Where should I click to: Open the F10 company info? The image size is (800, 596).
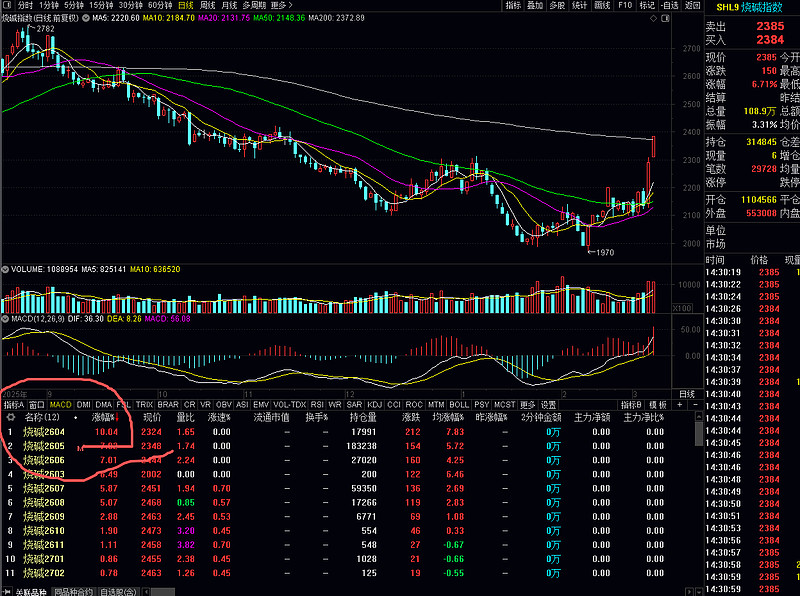[x=625, y=5]
